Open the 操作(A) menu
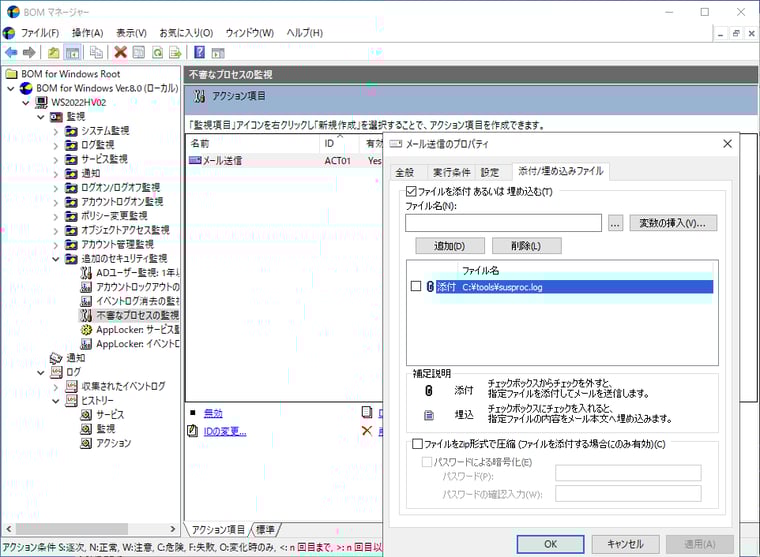This screenshot has height=557, width=760. [88, 32]
